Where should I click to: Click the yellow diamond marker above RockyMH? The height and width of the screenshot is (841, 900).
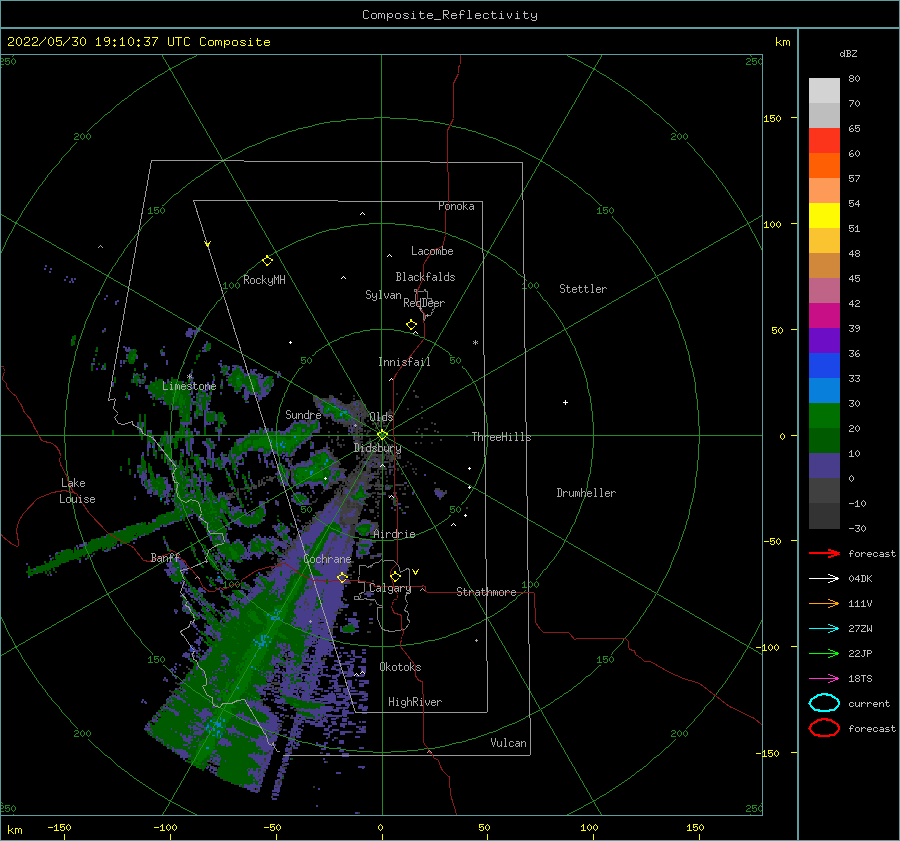267,261
